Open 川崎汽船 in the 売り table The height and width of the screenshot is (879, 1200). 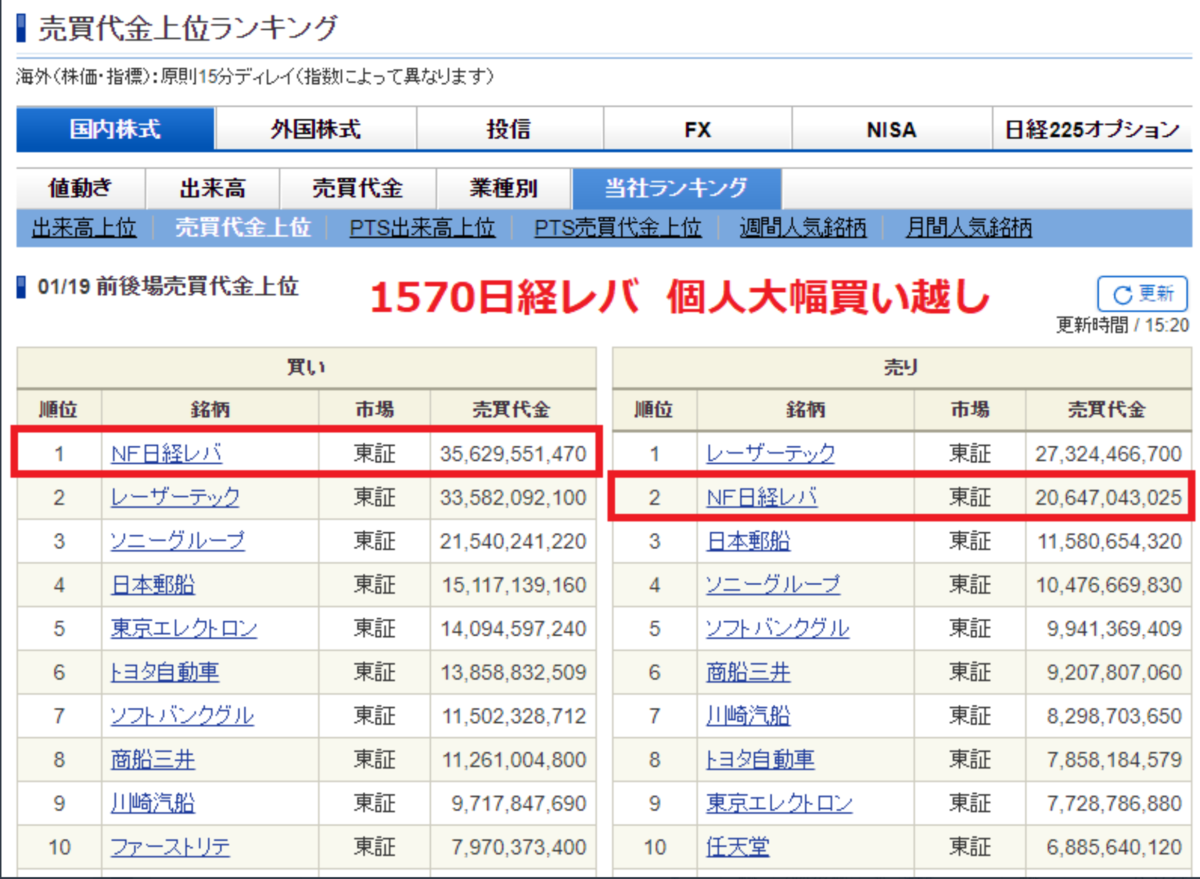[748, 716]
